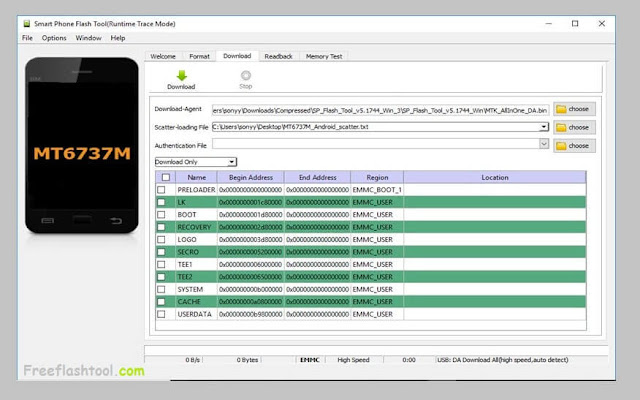Click the Region column header
Viewport: 640px width, 400px height.
[x=377, y=178]
